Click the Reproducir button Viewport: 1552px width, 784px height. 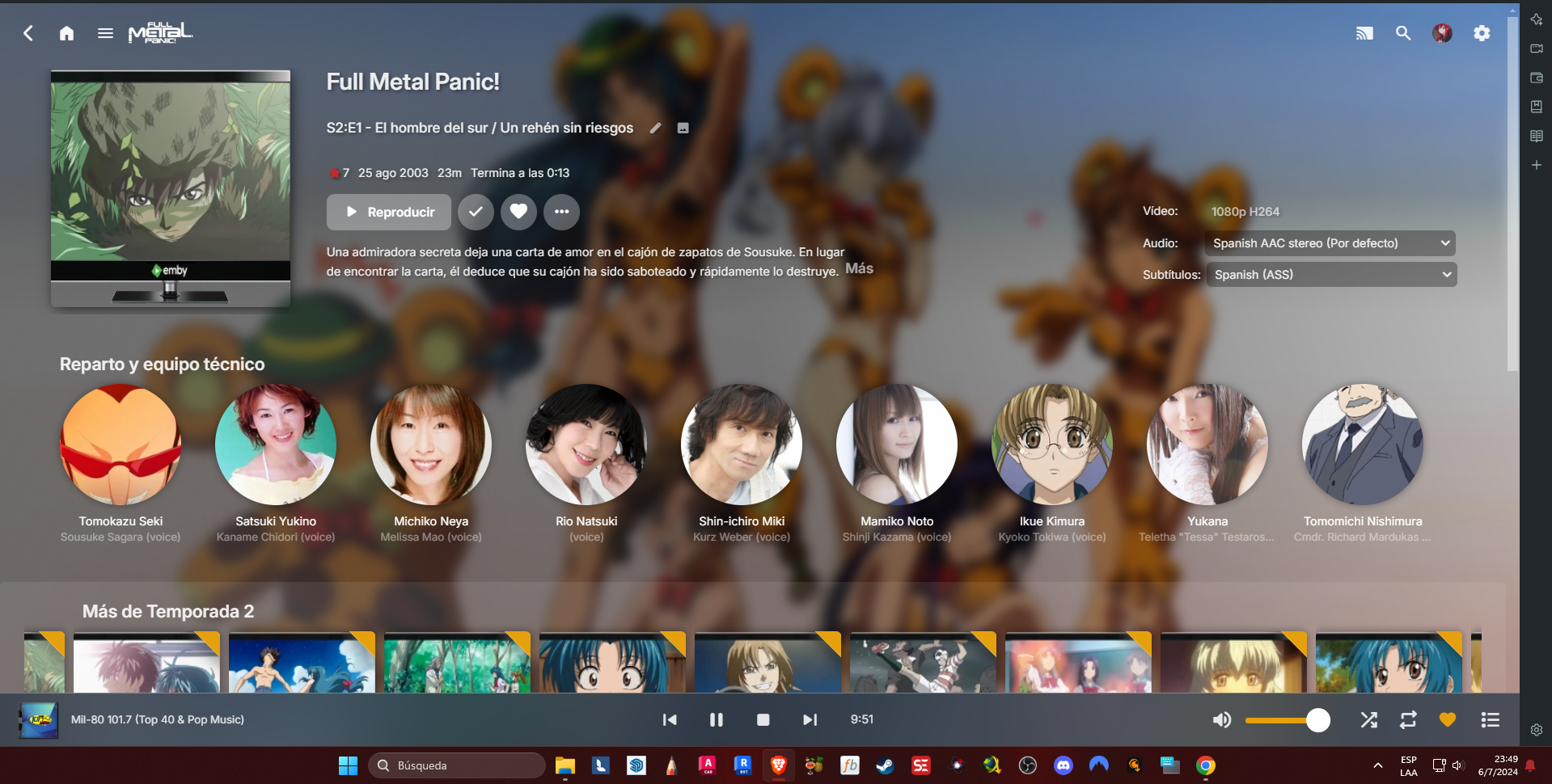(389, 212)
